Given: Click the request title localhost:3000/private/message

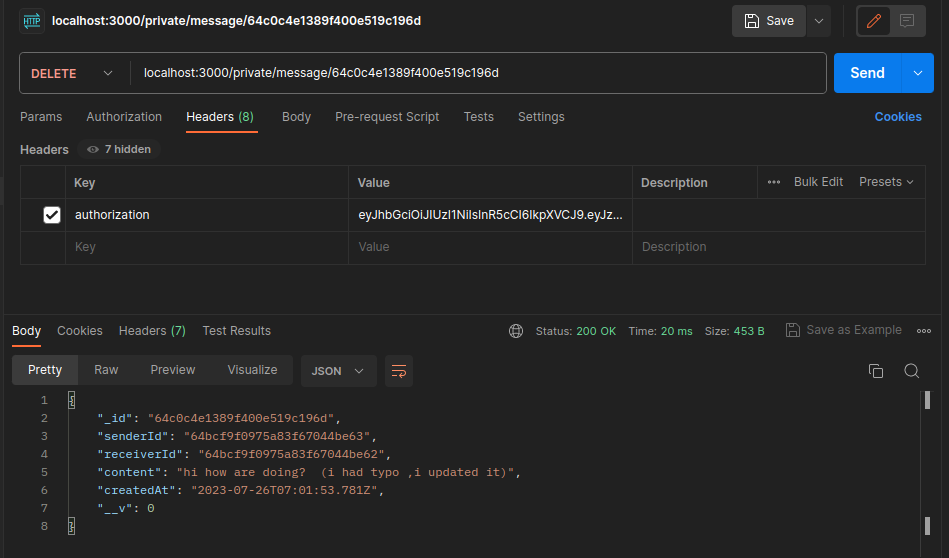Looking at the screenshot, I should click(236, 21).
